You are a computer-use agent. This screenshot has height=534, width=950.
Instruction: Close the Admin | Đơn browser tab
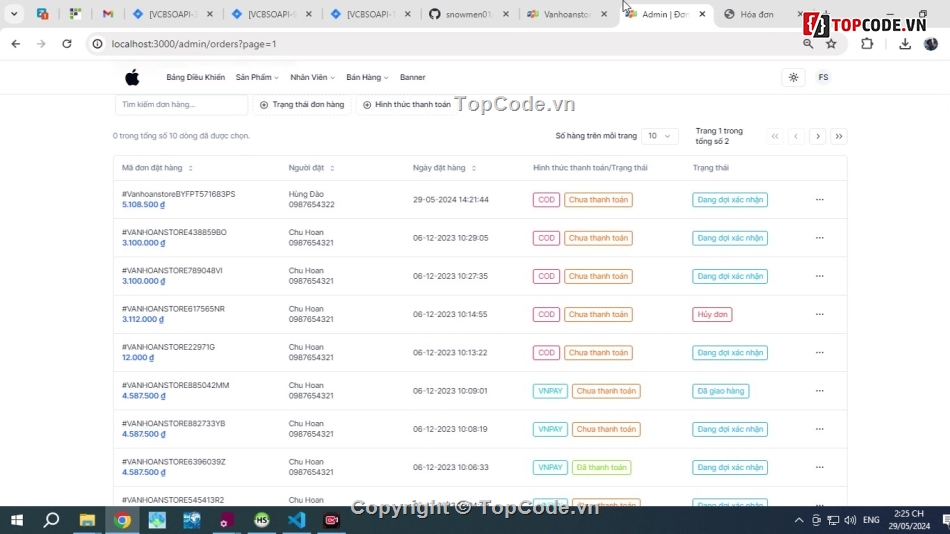tap(702, 14)
